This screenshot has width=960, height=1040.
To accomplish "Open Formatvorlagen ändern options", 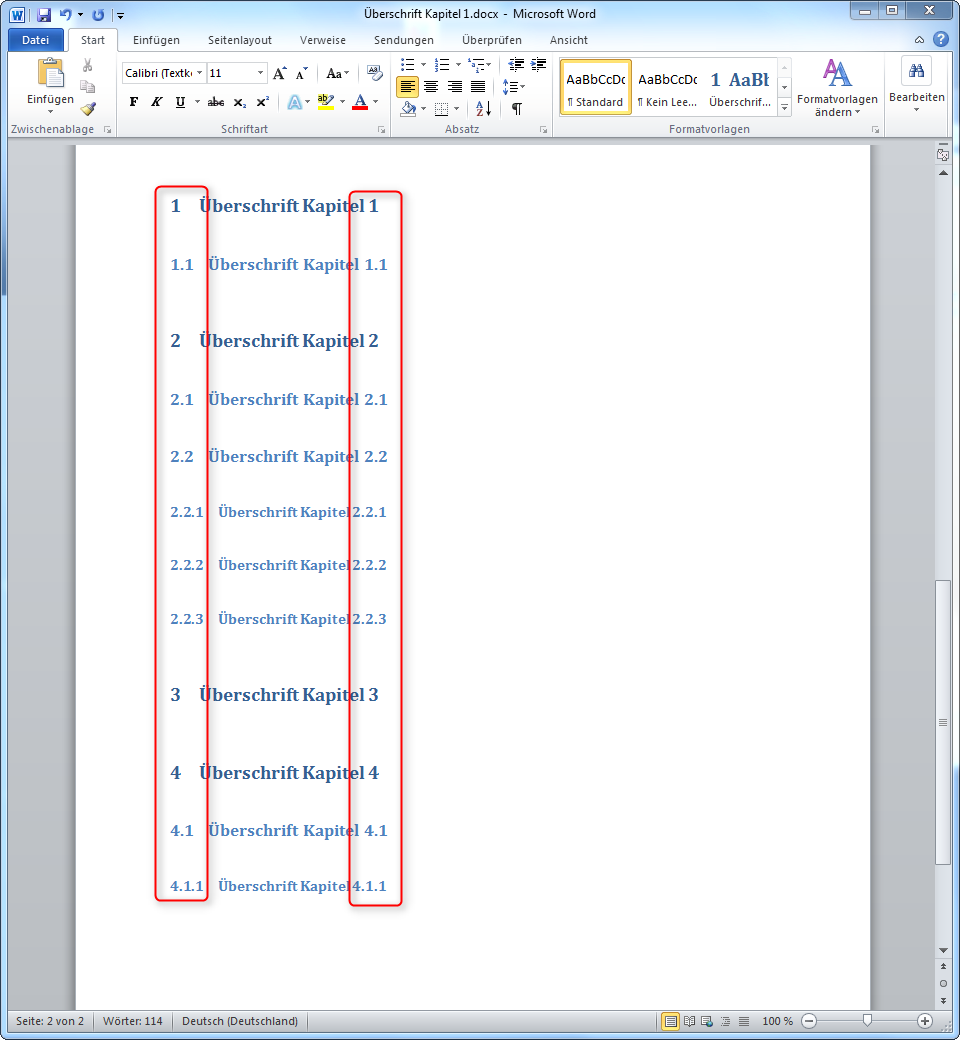I will (836, 88).
